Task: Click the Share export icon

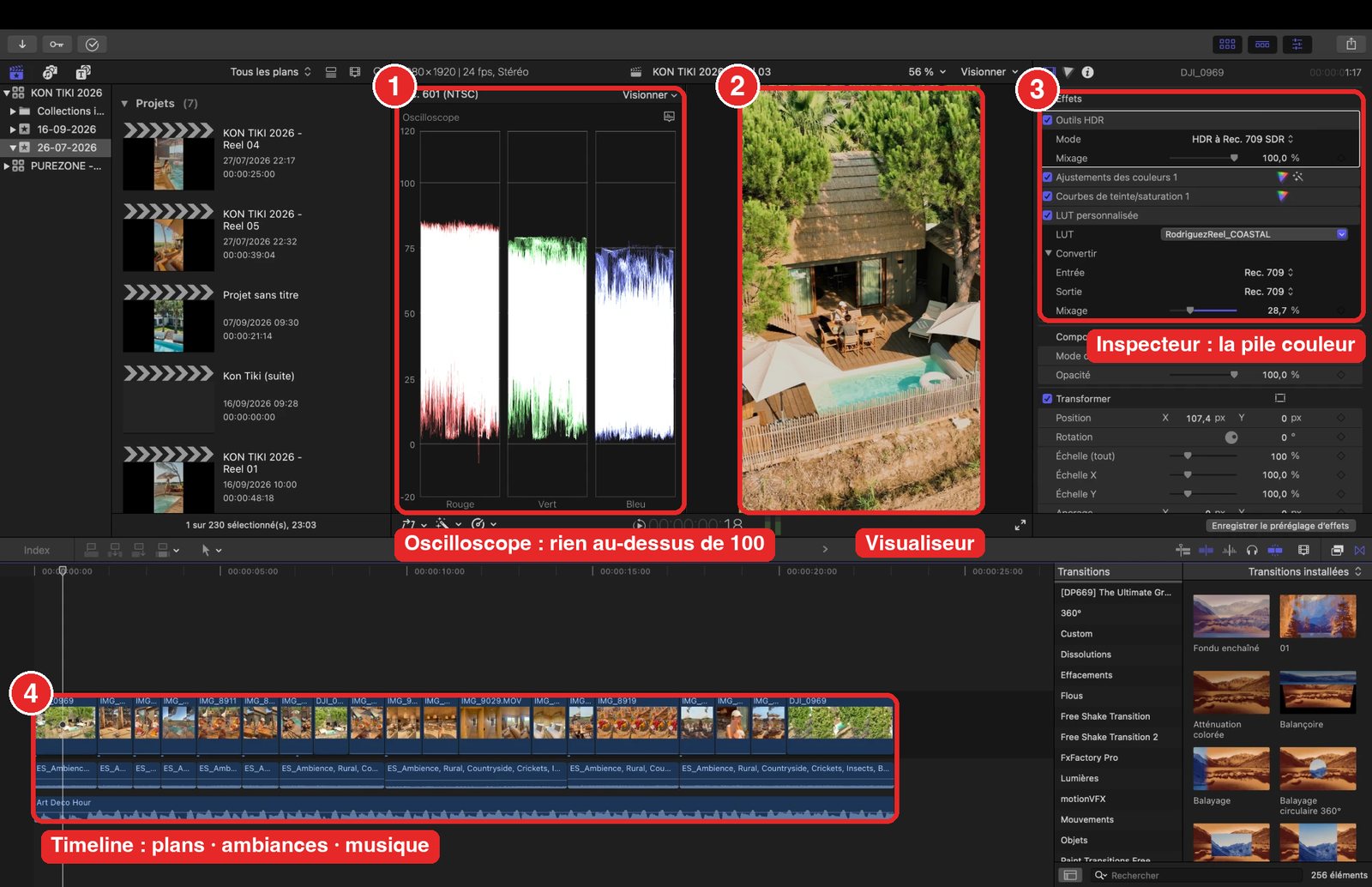Action: 1351,44
